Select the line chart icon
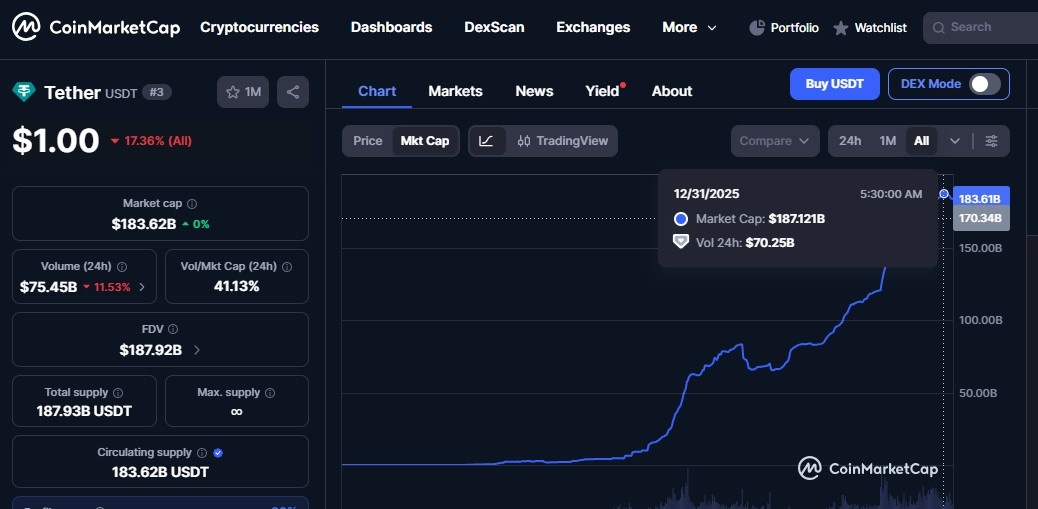Image resolution: width=1038 pixels, height=509 pixels. click(x=487, y=141)
